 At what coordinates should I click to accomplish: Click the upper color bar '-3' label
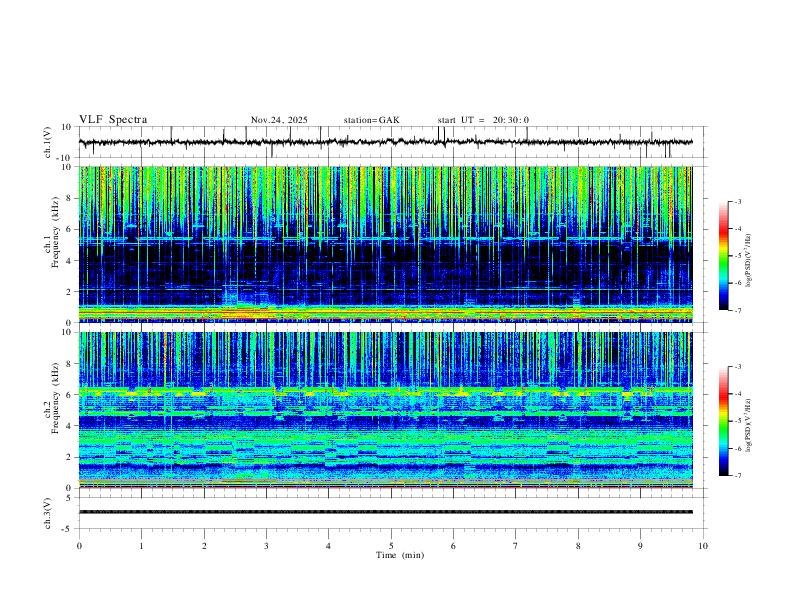[737, 201]
